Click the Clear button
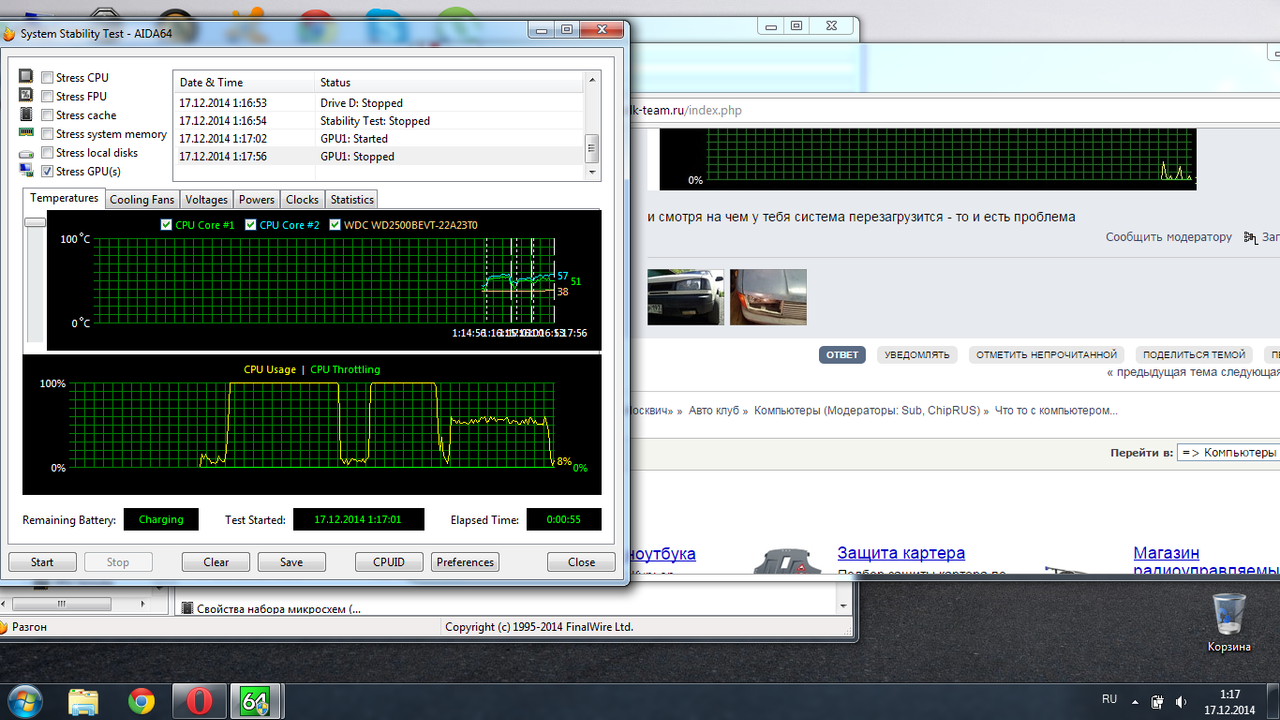 216,562
